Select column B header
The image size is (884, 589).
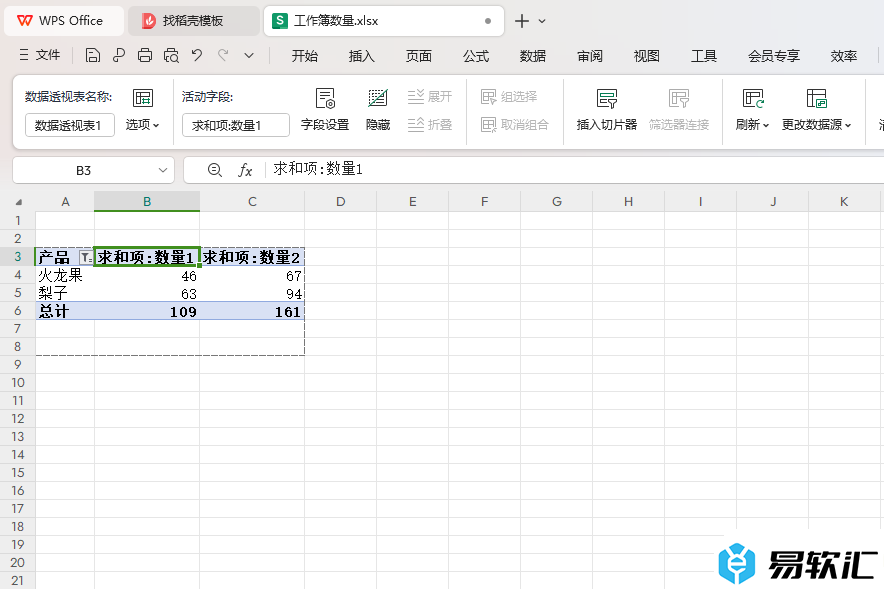pos(147,202)
